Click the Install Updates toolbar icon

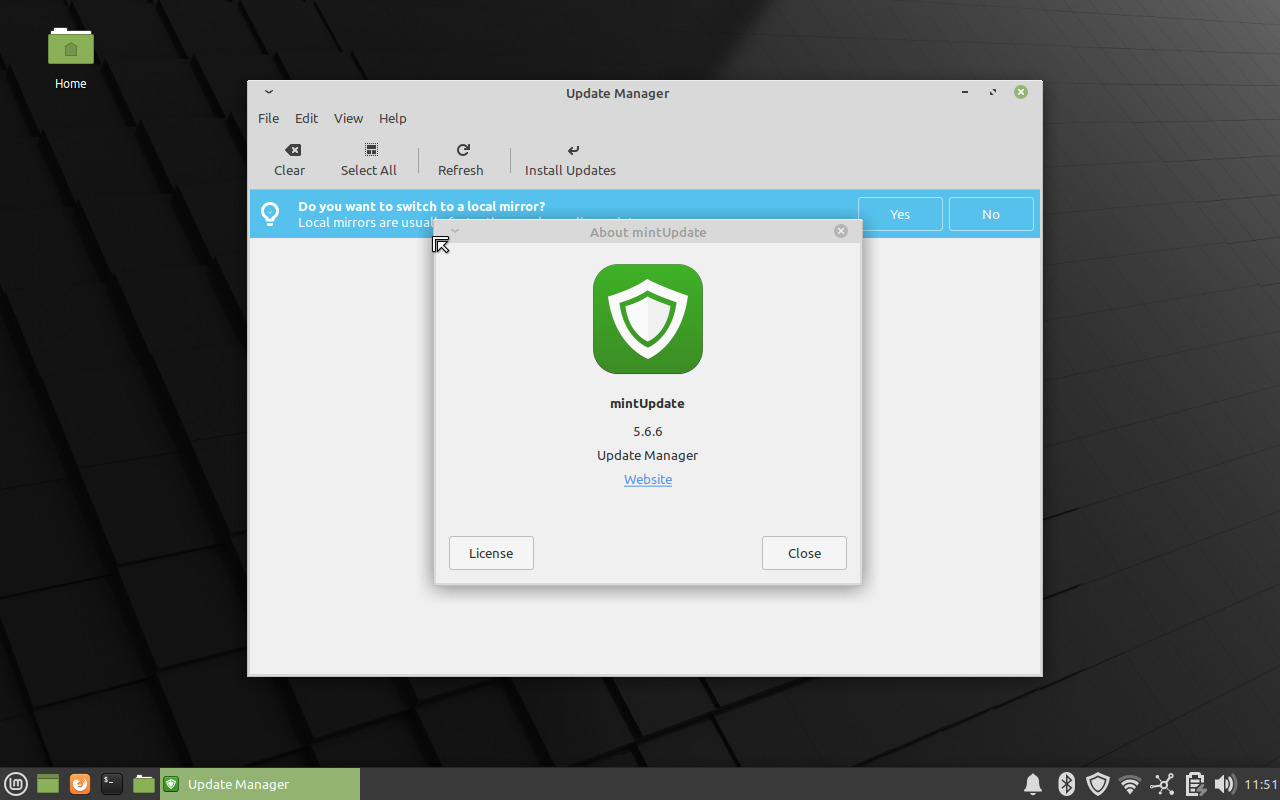tap(573, 150)
